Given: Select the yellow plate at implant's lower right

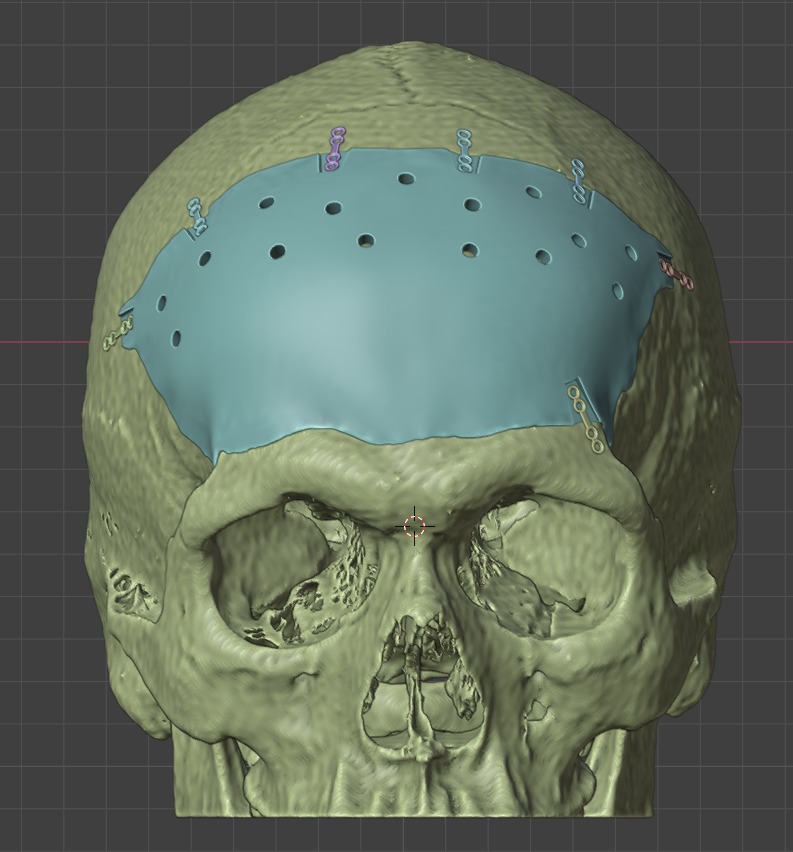Looking at the screenshot, I should tap(585, 417).
